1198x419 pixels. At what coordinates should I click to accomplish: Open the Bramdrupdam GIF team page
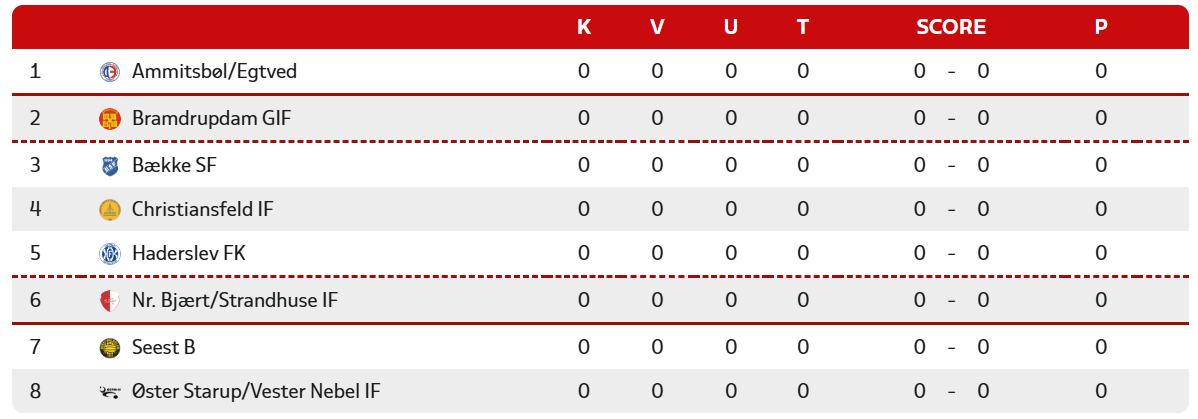(x=212, y=119)
